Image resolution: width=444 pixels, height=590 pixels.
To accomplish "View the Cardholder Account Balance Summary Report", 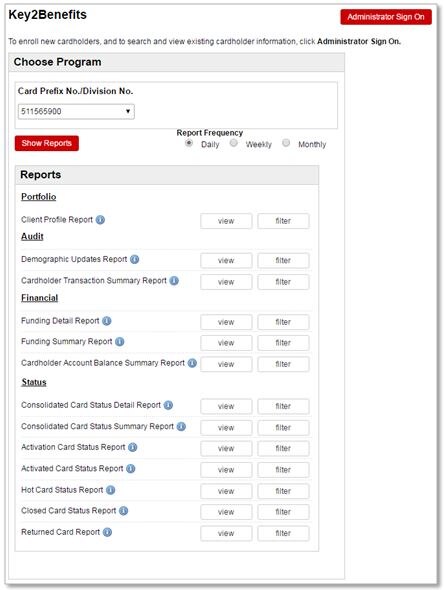I will pos(226,364).
